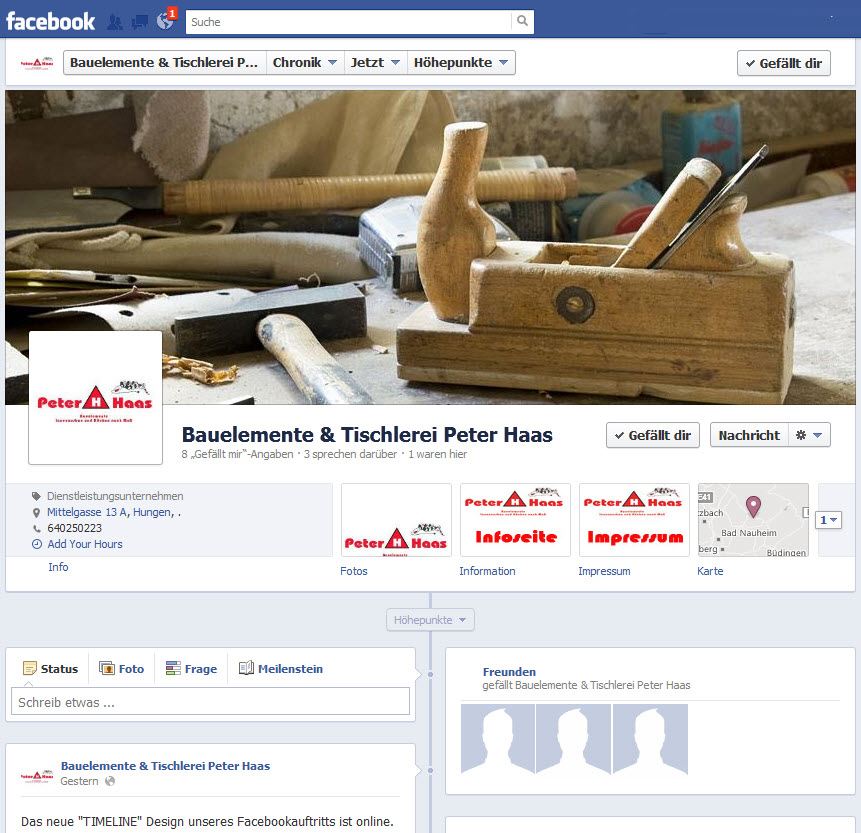The image size is (861, 833).
Task: Open the Höhepunkte menu in page header
Action: click(x=461, y=63)
